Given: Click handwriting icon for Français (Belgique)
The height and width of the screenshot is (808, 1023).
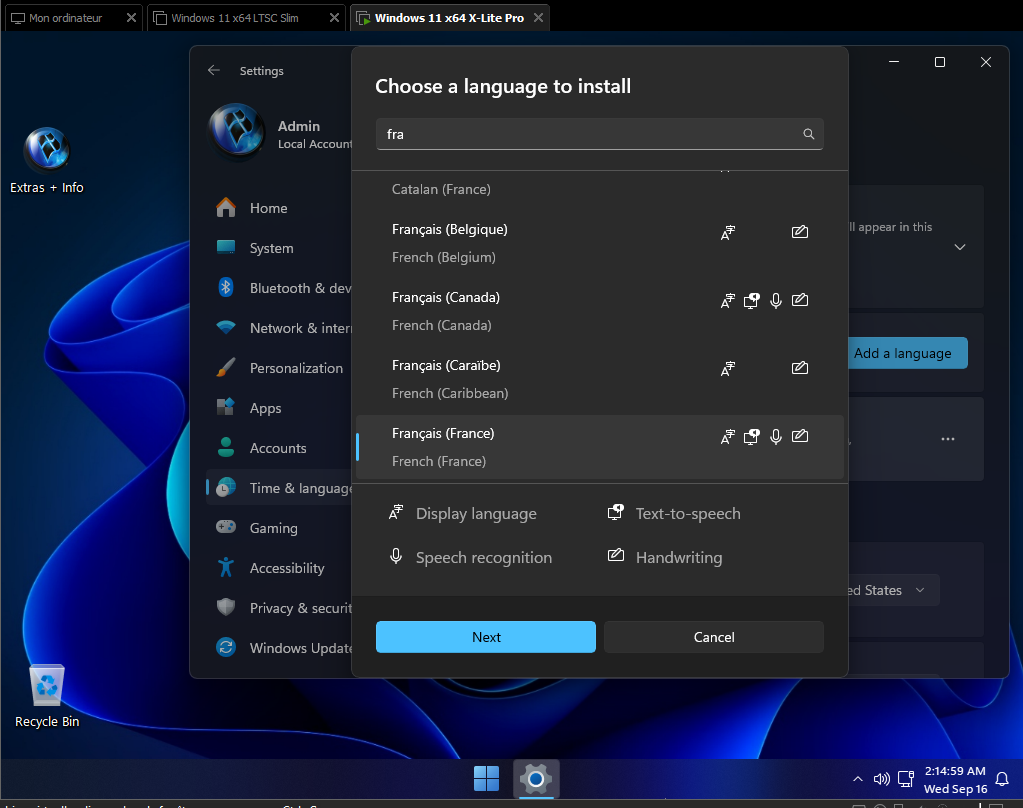Looking at the screenshot, I should tap(800, 232).
